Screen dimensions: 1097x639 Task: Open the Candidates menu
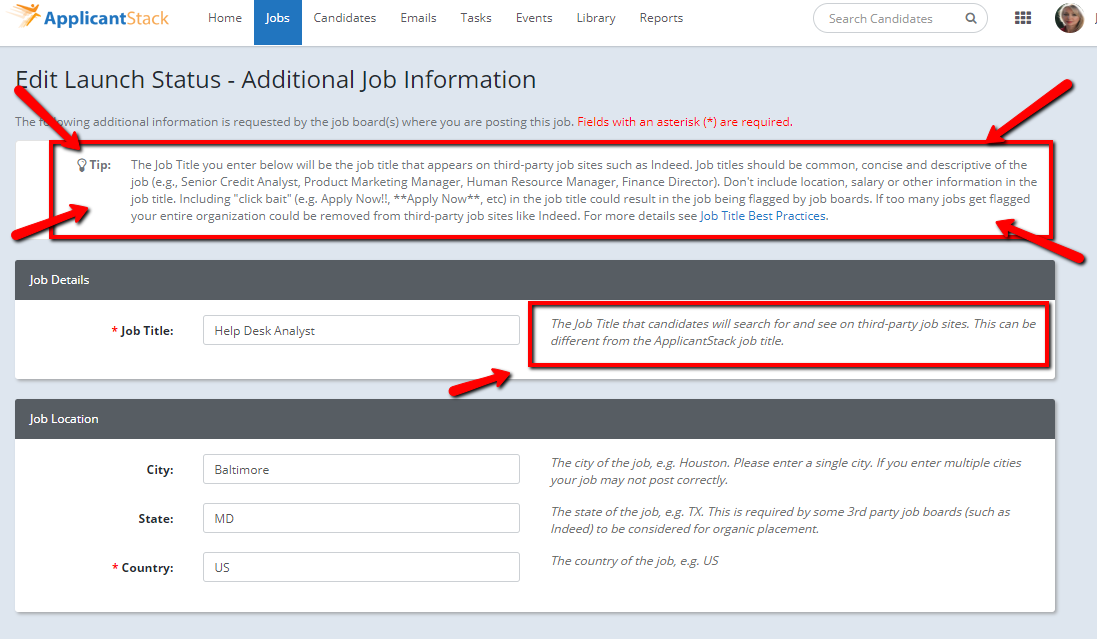(345, 18)
